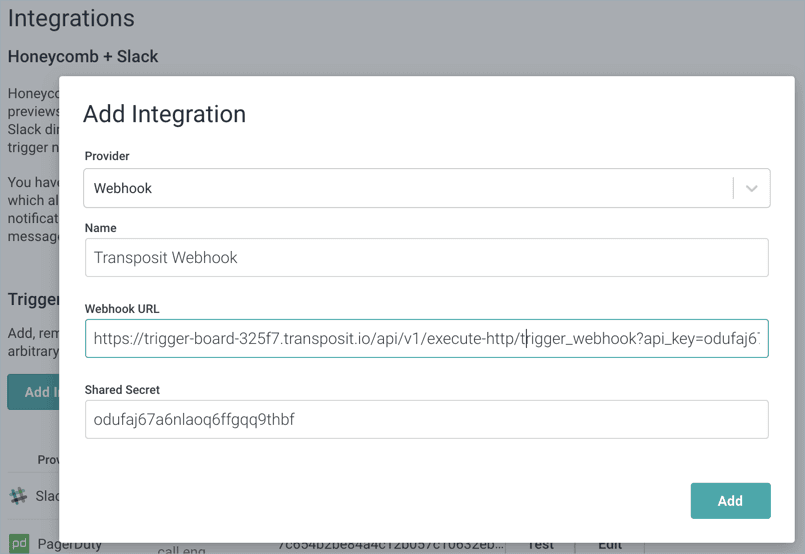Viewport: 805px width, 554px height.
Task: Click the PagerDuty logo icon
Action: pos(18,545)
